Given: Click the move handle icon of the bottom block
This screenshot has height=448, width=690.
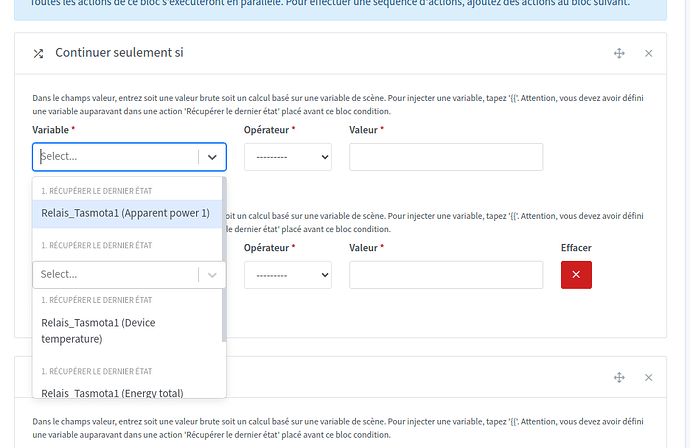Looking at the screenshot, I should coord(619,377).
